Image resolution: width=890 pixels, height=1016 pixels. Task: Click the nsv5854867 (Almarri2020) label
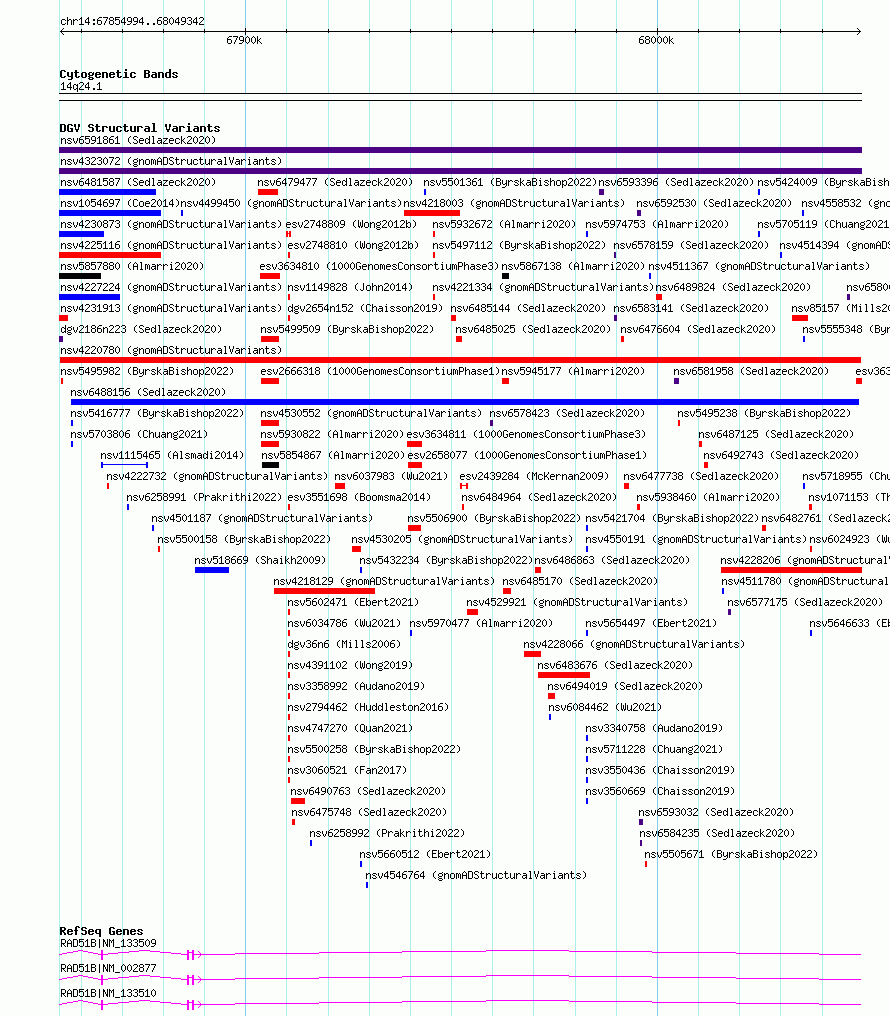pyautogui.click(x=334, y=456)
